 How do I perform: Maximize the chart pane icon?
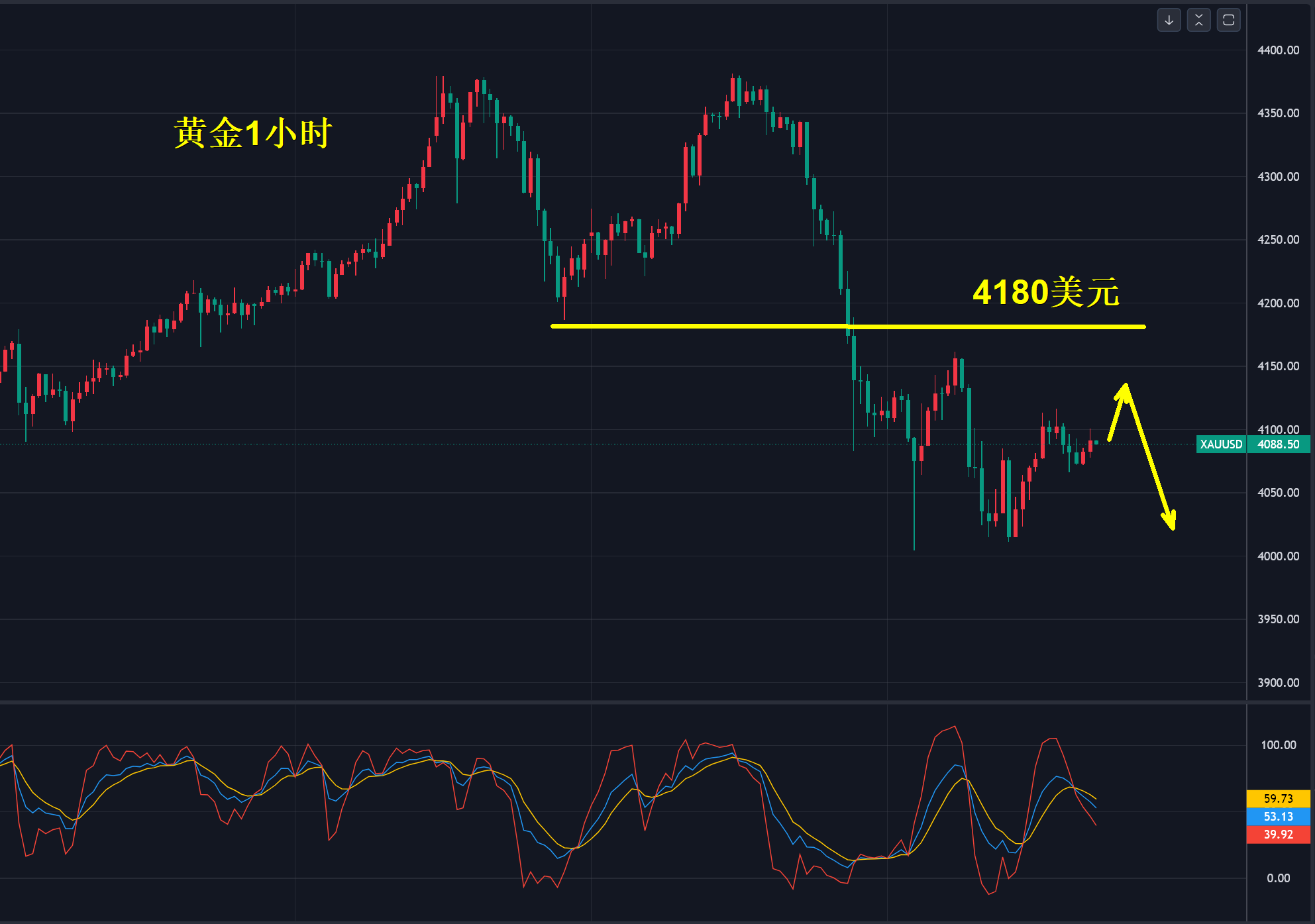[x=1228, y=20]
